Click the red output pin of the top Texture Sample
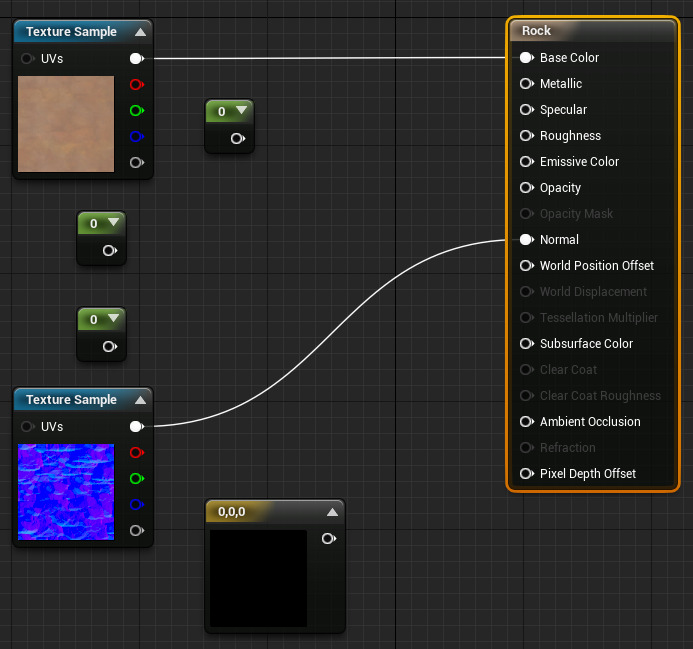693x649 pixels. click(x=136, y=85)
